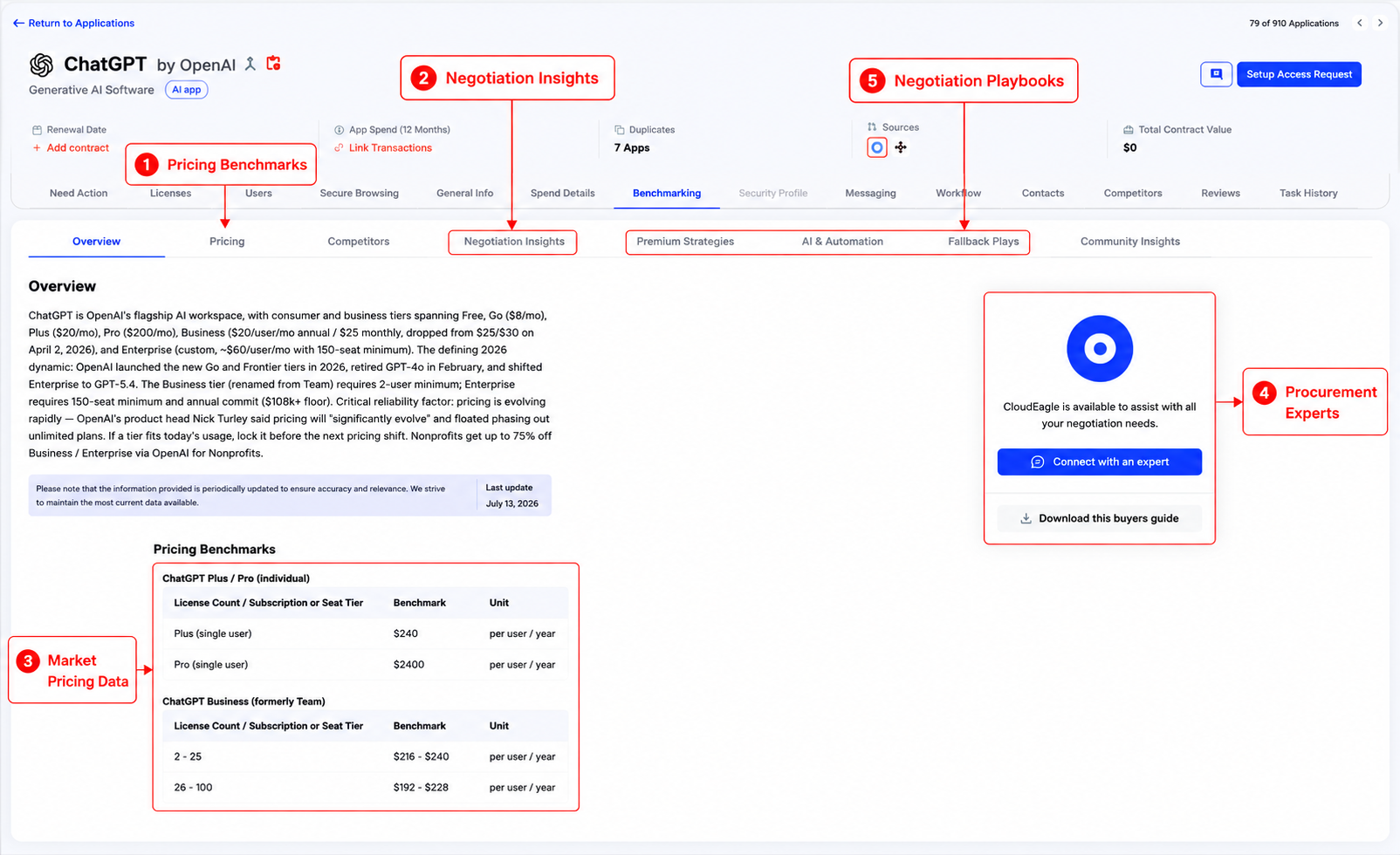This screenshot has height=855, width=1400.
Task: Click the red clipboard icon near title
Action: (x=273, y=63)
